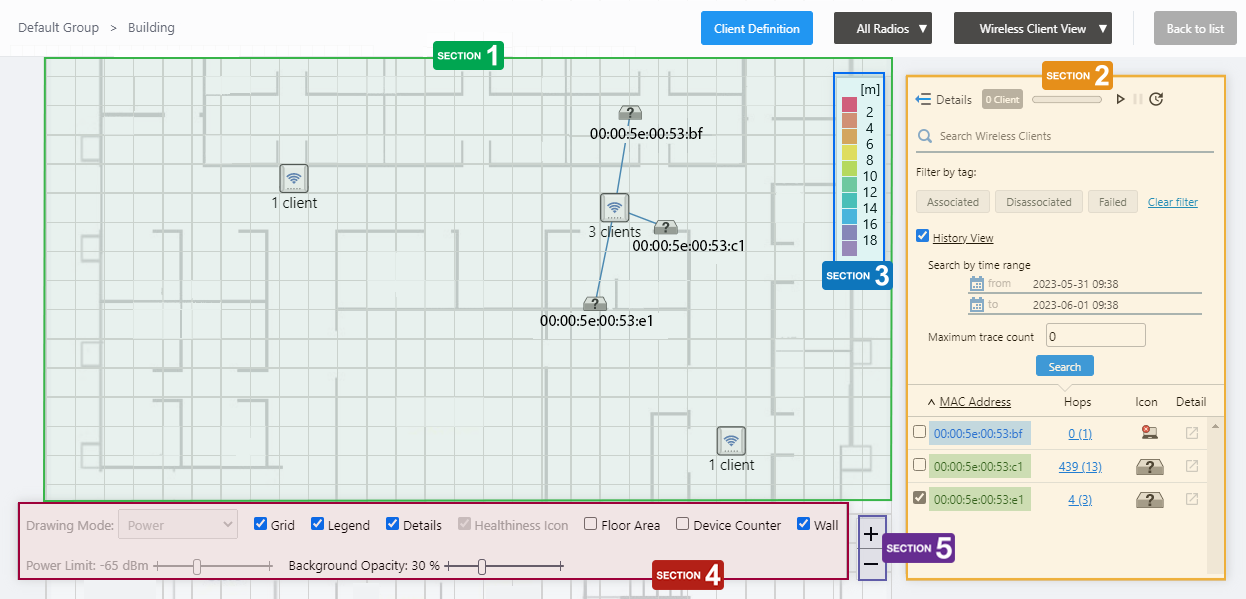Click the access point with 3 clients
This screenshot has width=1246, height=599.
(614, 207)
